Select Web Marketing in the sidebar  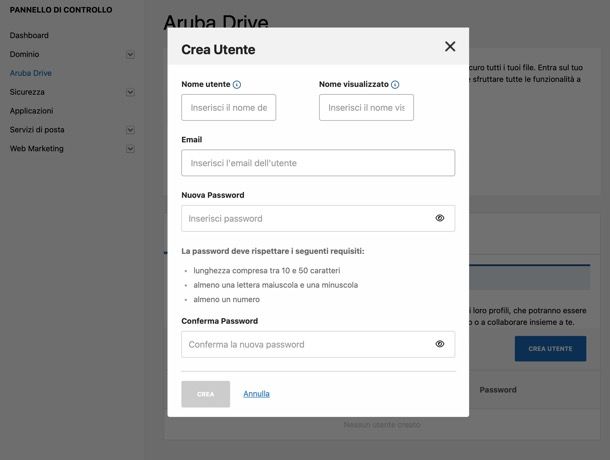coord(37,149)
